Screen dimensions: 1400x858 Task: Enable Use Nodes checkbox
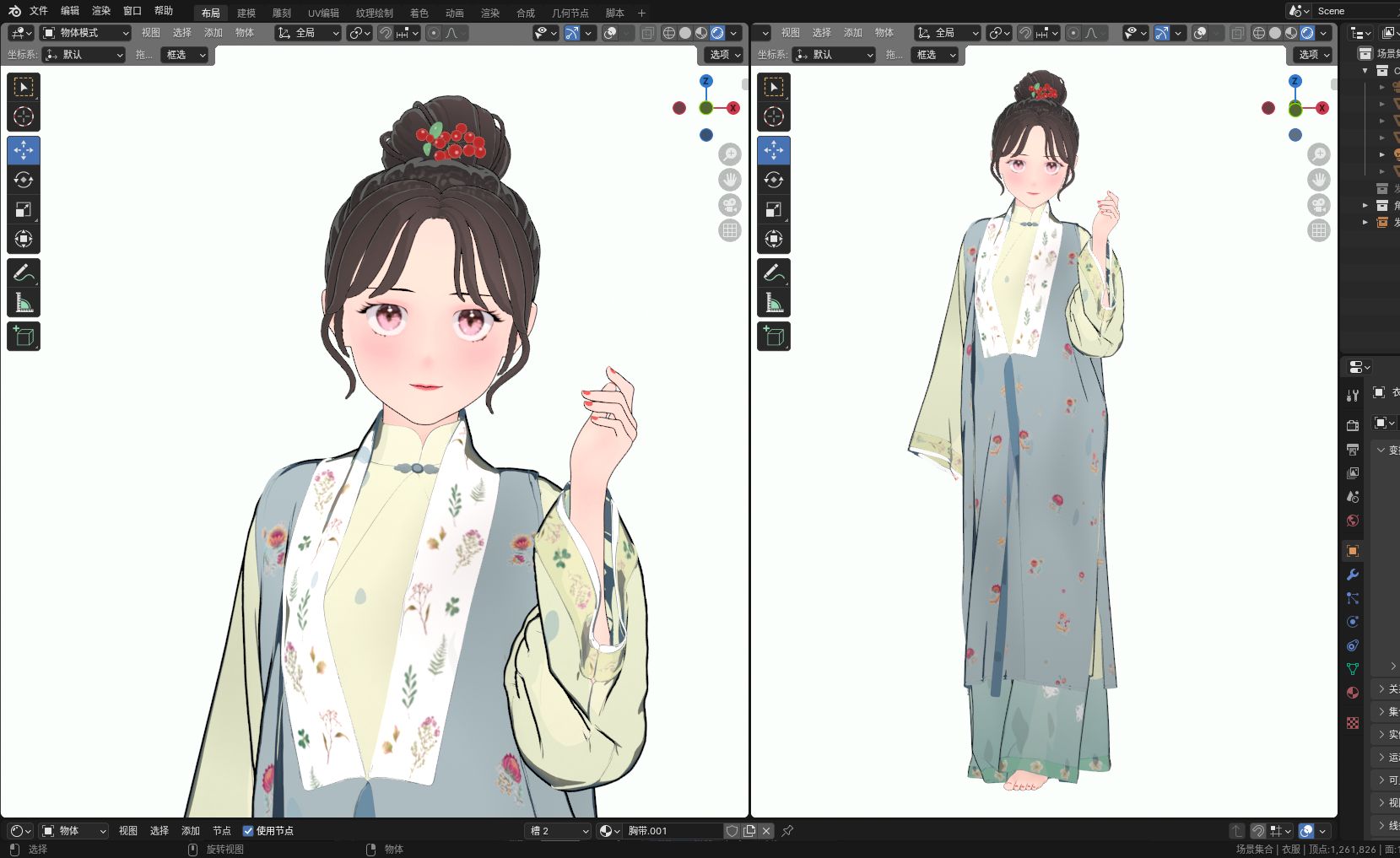pyautogui.click(x=247, y=831)
